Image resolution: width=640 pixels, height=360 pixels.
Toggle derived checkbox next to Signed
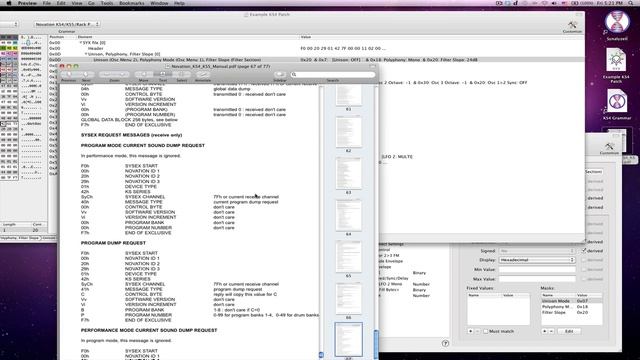click(x=584, y=251)
